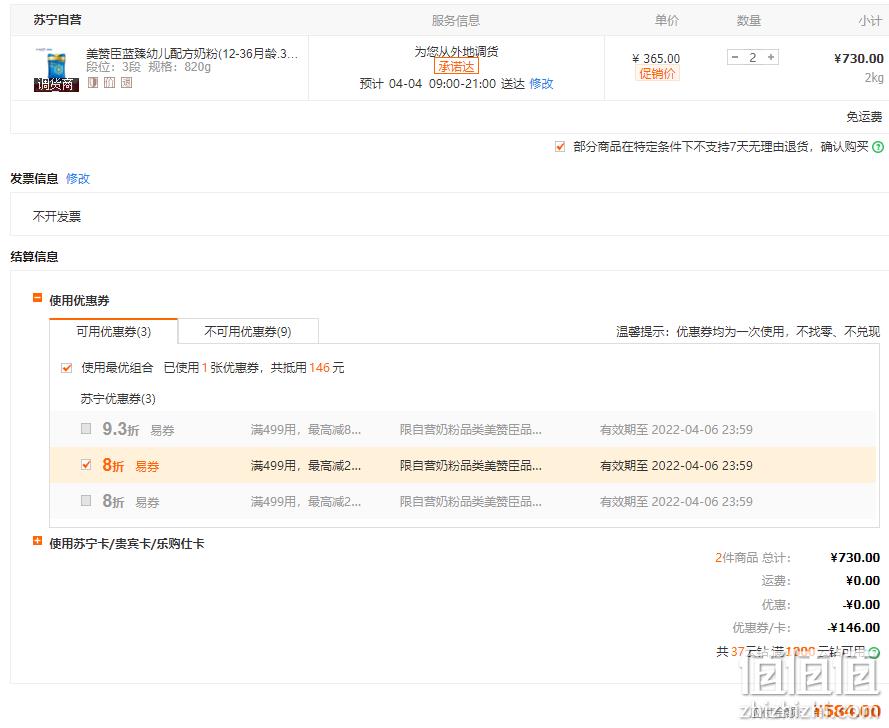Viewport: 889px width, 728px height.
Task: Click 9.3折 coupon's 有效期至 2022-04-06 23:59
Action: [676, 430]
